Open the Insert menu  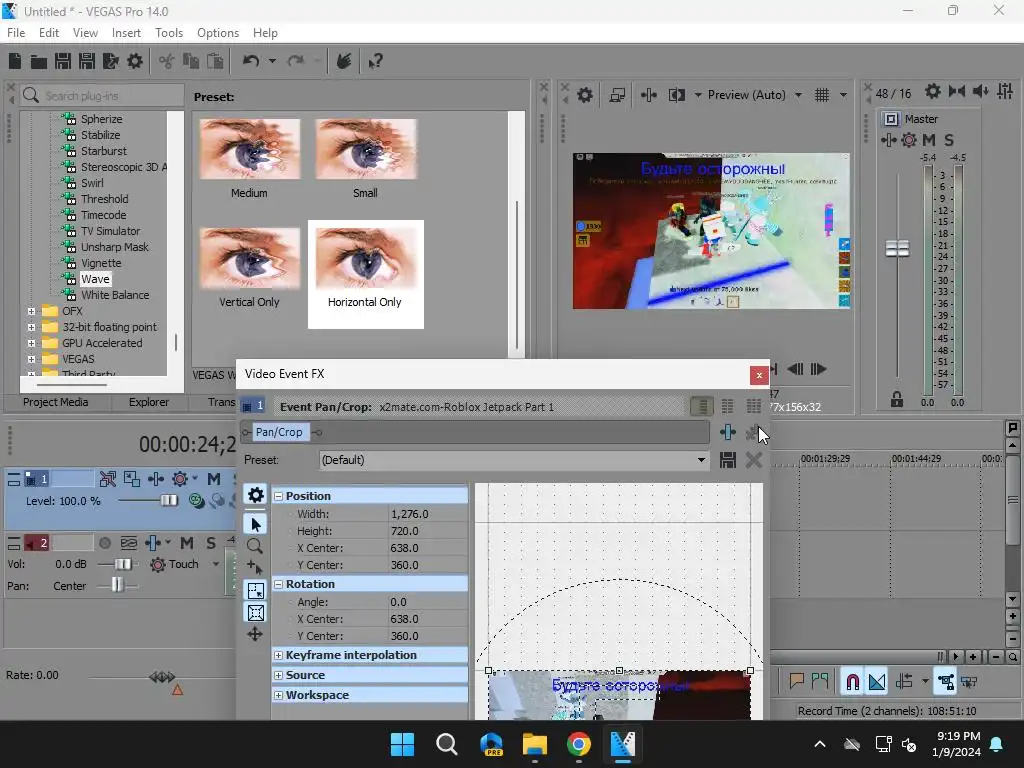(x=126, y=33)
